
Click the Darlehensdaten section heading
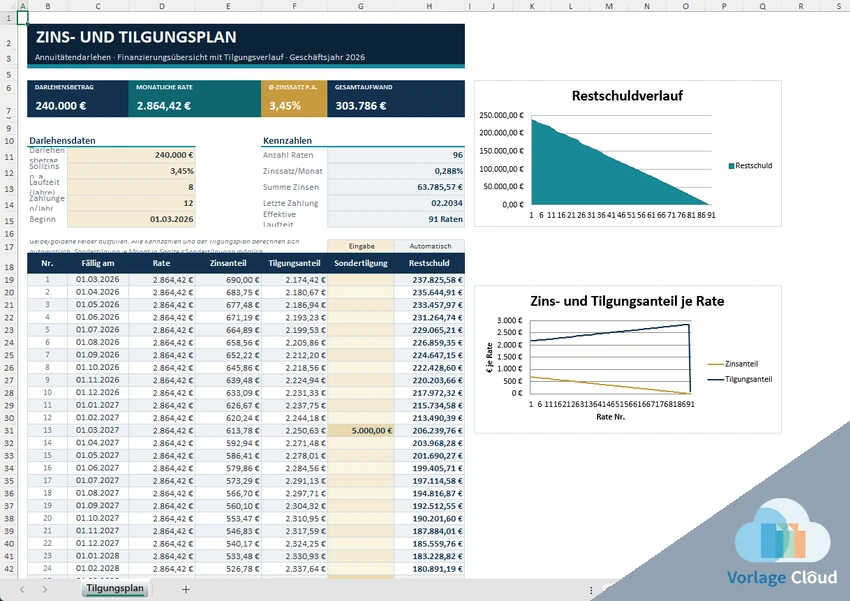click(62, 141)
